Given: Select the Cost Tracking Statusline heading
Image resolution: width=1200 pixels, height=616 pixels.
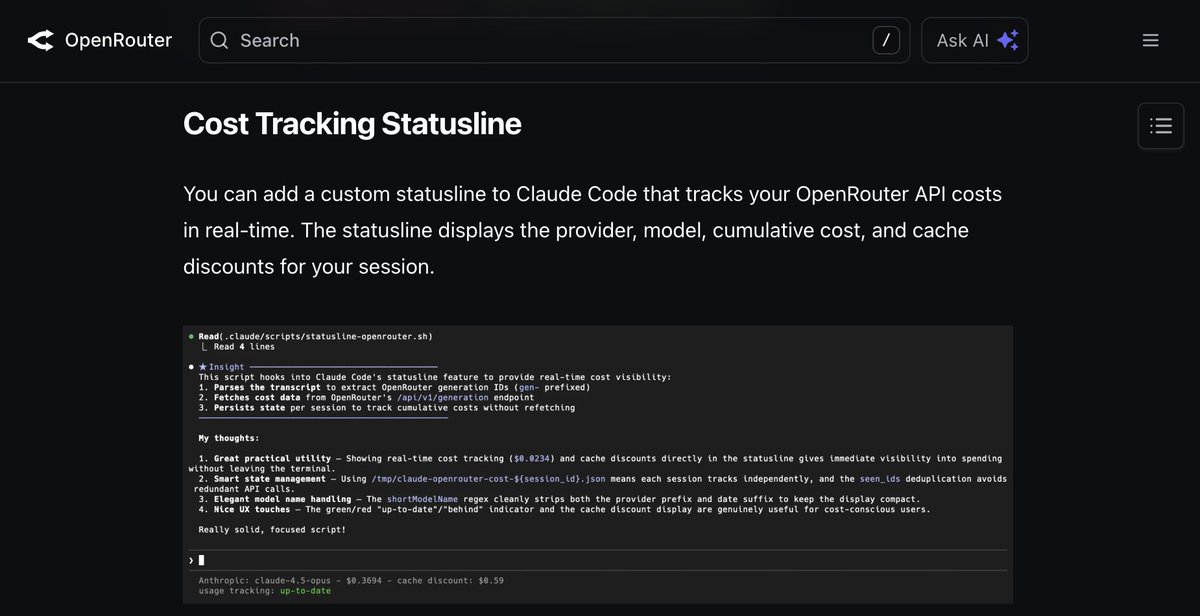Looking at the screenshot, I should click(352, 124).
